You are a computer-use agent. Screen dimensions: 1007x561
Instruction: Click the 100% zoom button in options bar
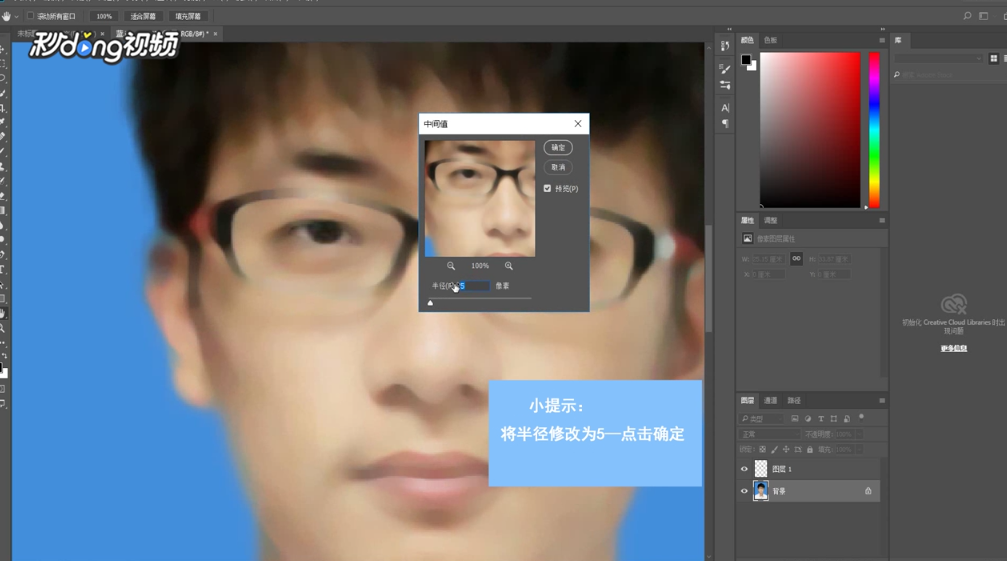click(104, 17)
